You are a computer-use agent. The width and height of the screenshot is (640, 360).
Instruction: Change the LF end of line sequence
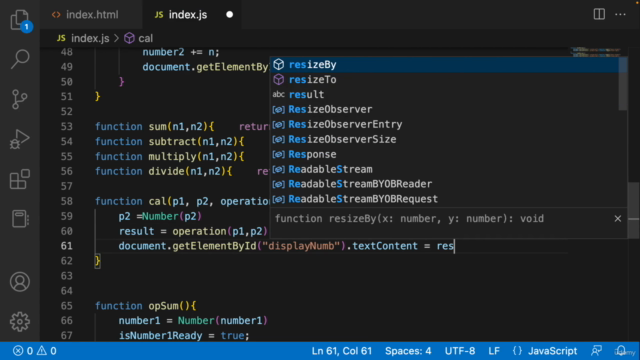click(494, 351)
